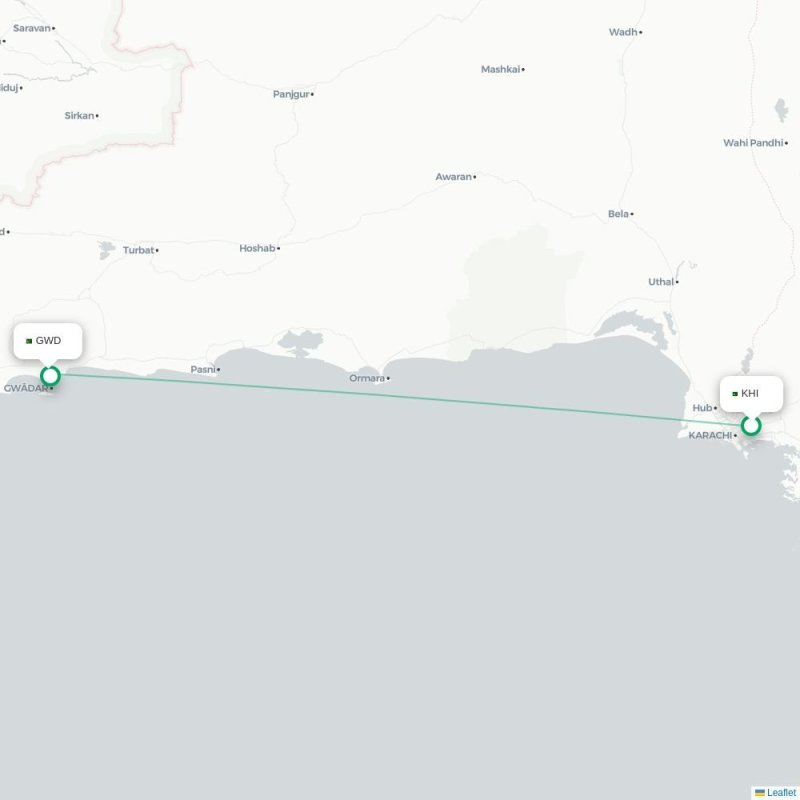Click the GWD airport circle marker
Screen dimensions: 800x800
pos(50,376)
